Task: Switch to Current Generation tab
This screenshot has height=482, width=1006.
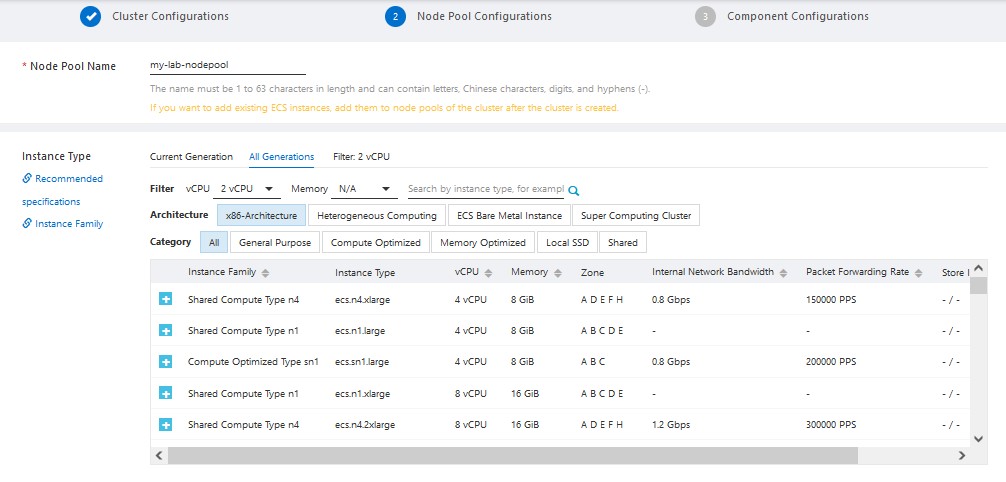Action: (191, 157)
